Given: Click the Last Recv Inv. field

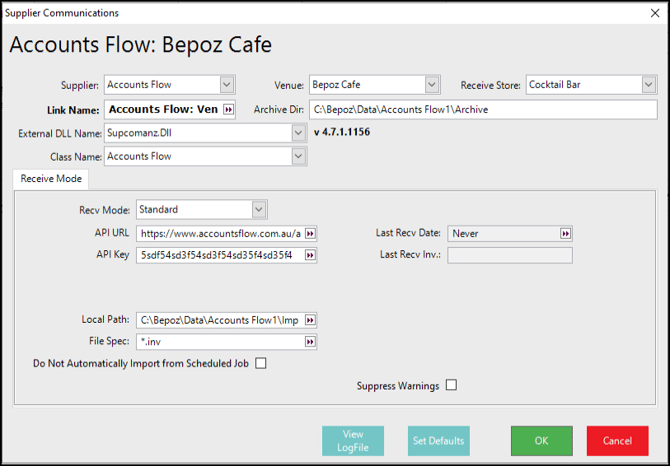Looking at the screenshot, I should click(510, 255).
